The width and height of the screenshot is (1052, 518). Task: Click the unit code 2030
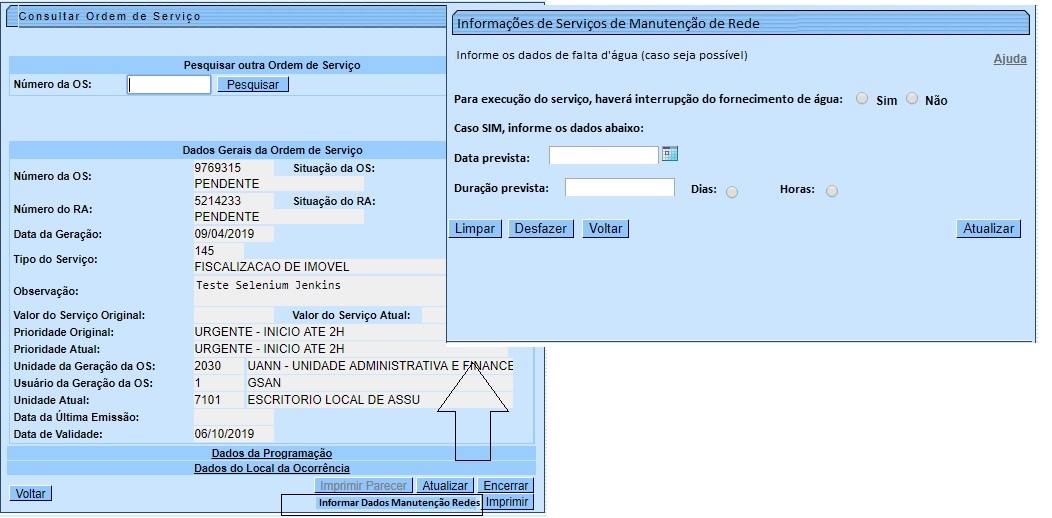207,366
